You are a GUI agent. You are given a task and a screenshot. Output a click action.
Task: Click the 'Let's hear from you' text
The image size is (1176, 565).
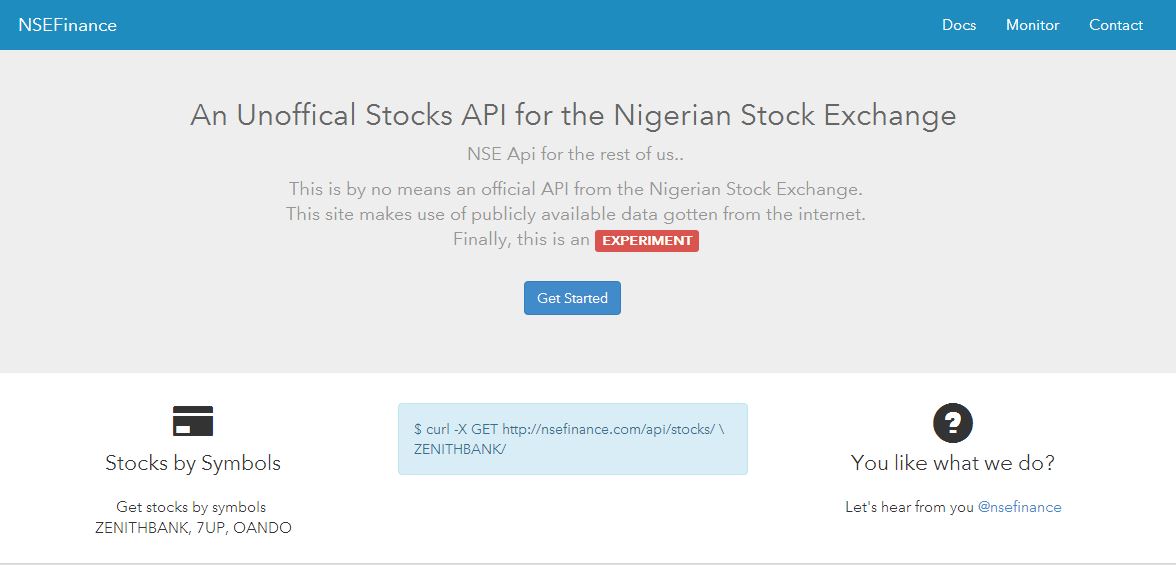pos(909,507)
